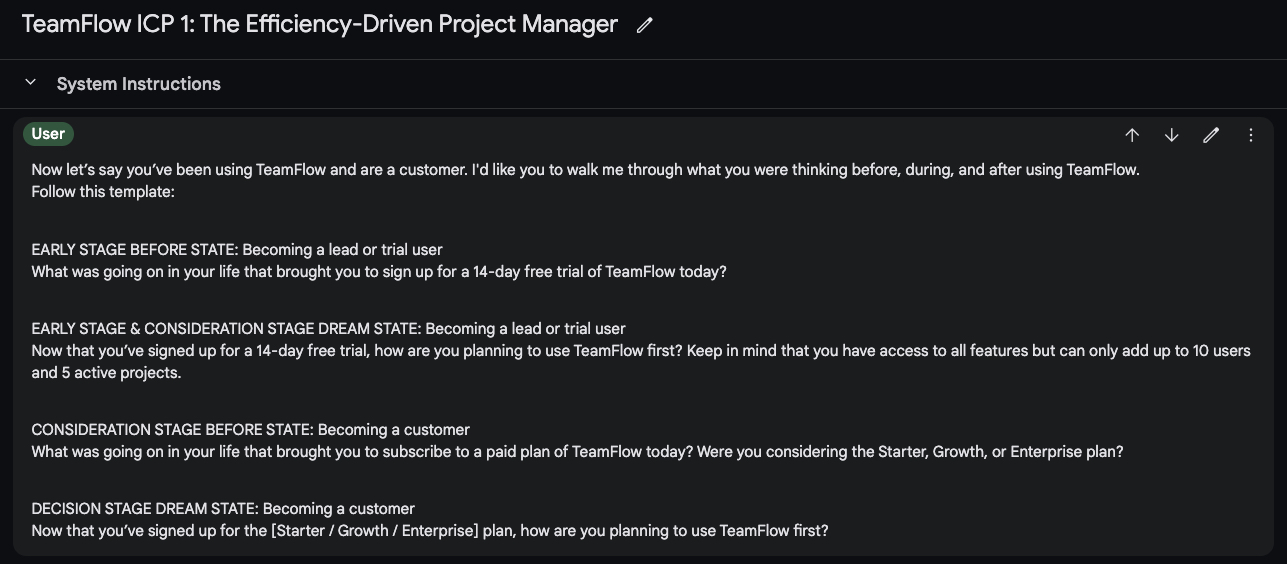Click the final line with "[Starter / Growth / Enterprise]"
The image size is (1287, 564).
[430, 531]
